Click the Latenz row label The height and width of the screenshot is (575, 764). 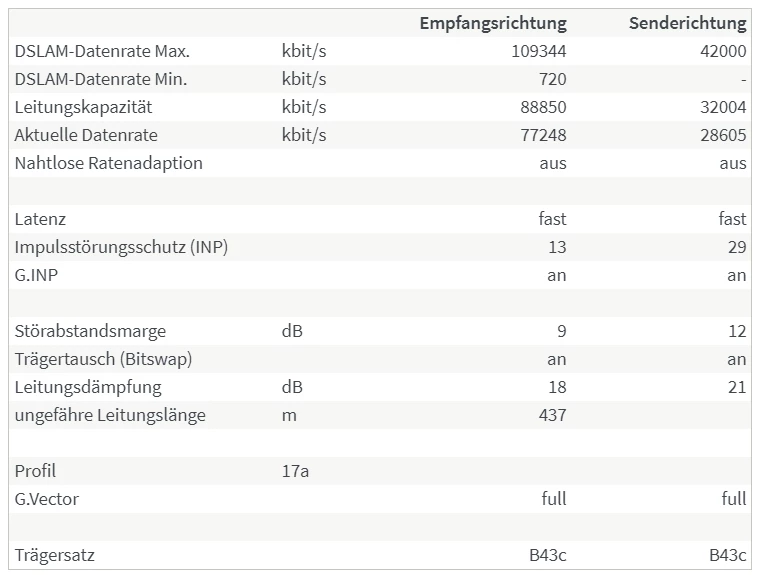(40, 219)
